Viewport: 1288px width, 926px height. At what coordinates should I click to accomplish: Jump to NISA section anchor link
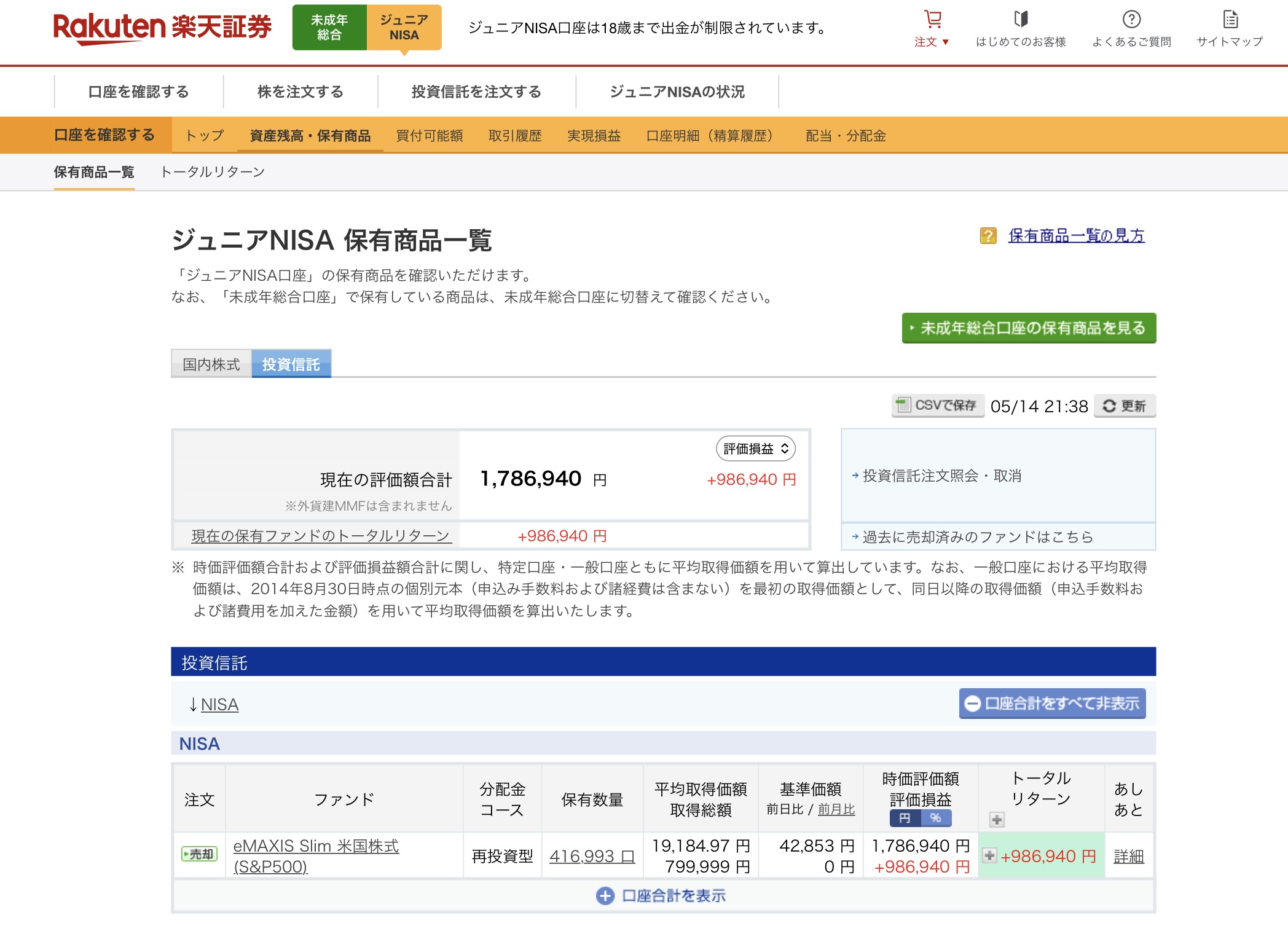pos(219,704)
